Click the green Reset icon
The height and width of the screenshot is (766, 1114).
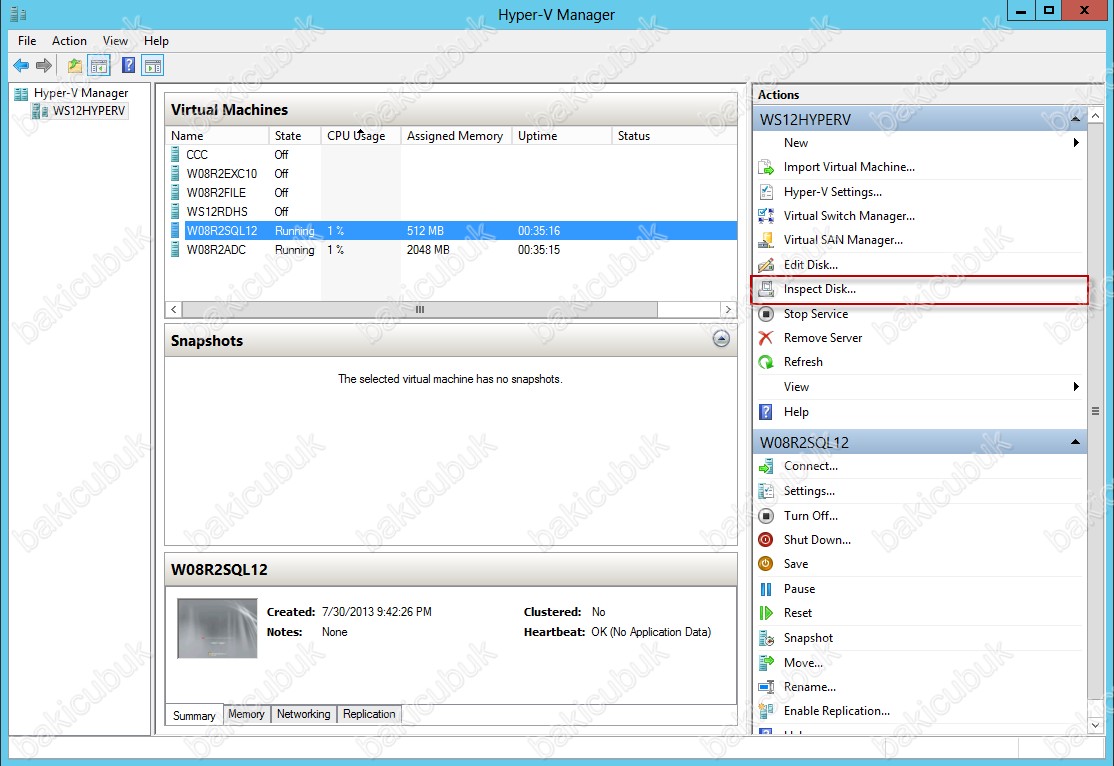[x=766, y=613]
